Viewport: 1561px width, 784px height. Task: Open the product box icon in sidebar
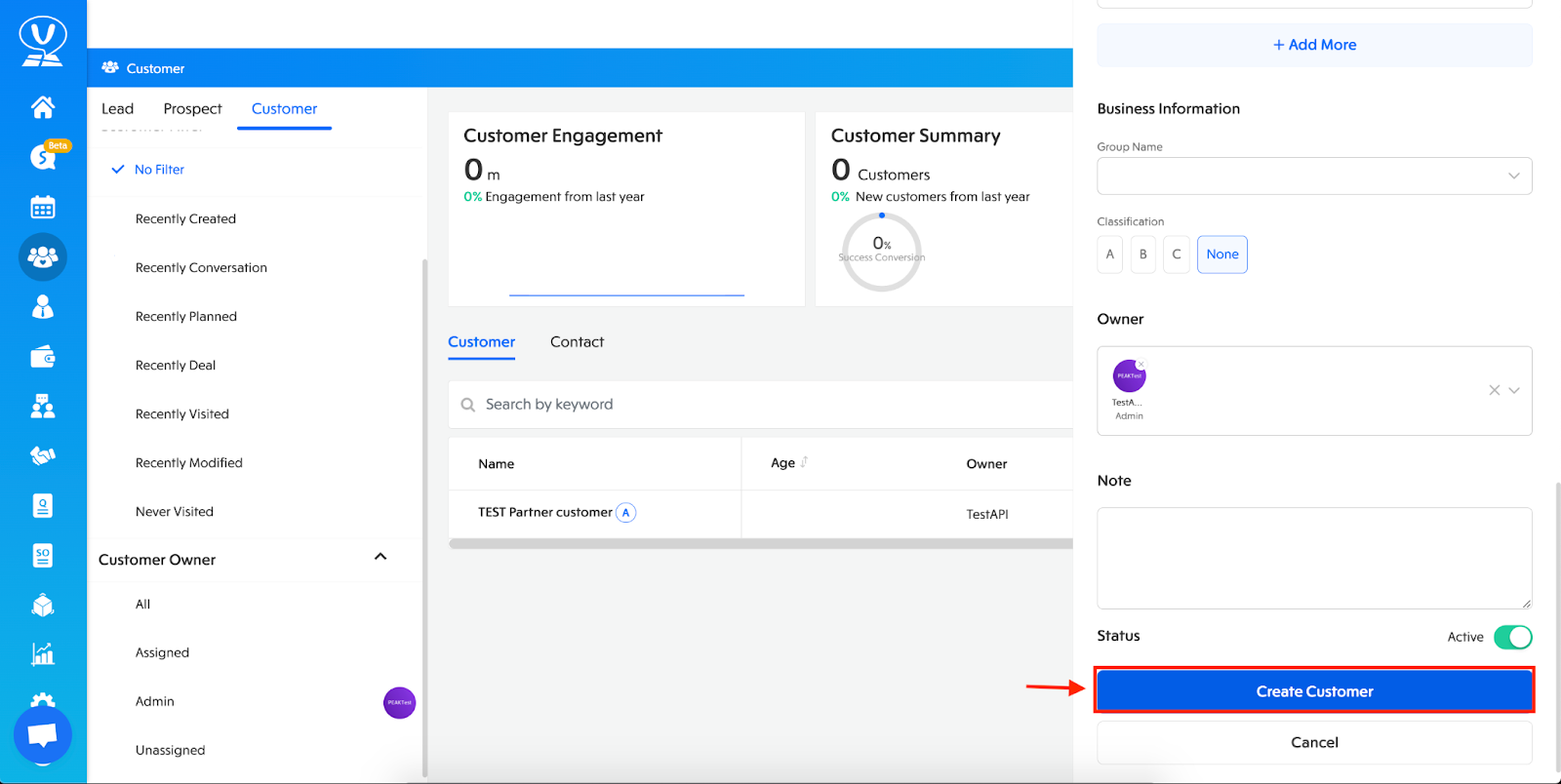point(43,606)
